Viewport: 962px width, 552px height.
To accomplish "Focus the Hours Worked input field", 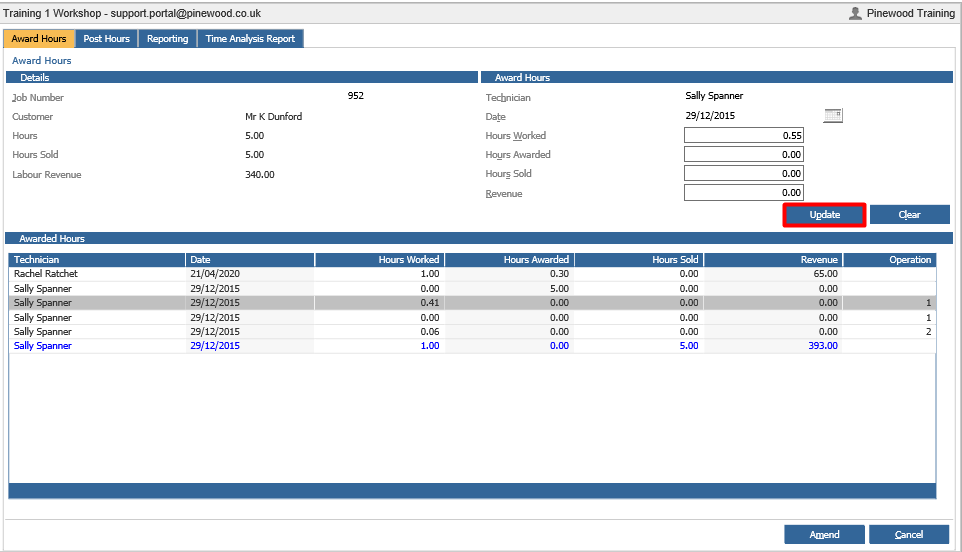I will pos(744,136).
